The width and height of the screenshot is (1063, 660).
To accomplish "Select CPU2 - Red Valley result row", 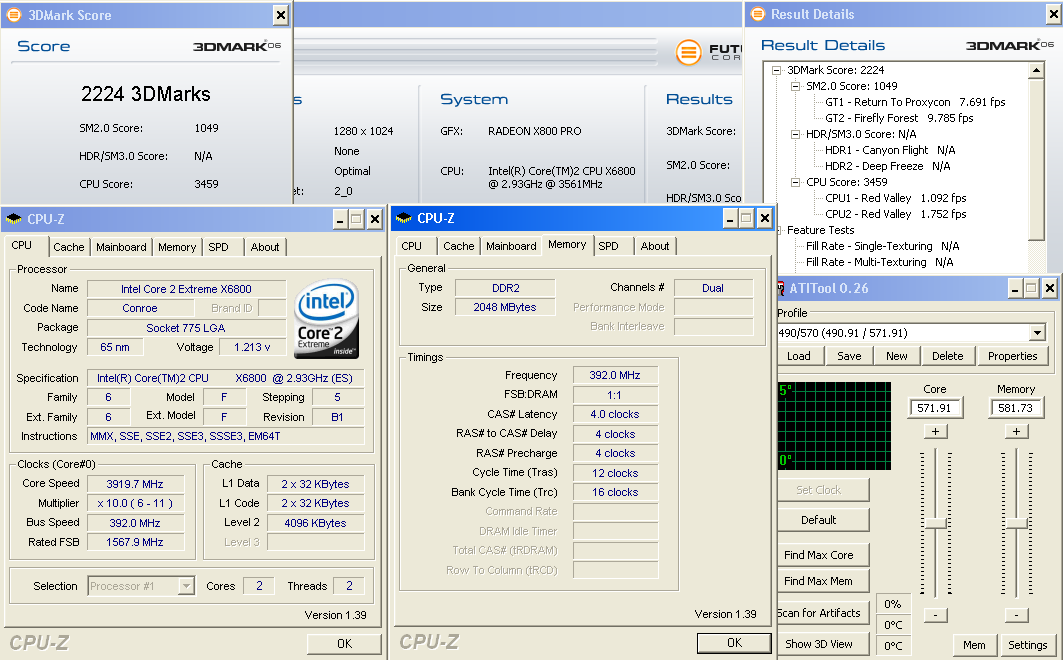I will [x=896, y=214].
